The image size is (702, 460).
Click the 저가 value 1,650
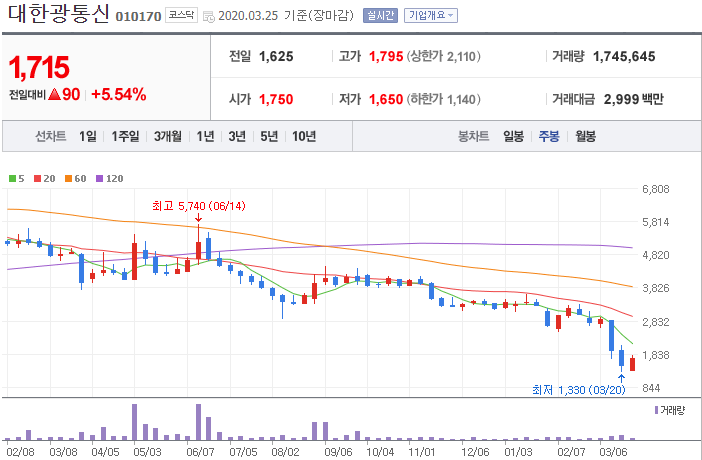pyautogui.click(x=386, y=99)
